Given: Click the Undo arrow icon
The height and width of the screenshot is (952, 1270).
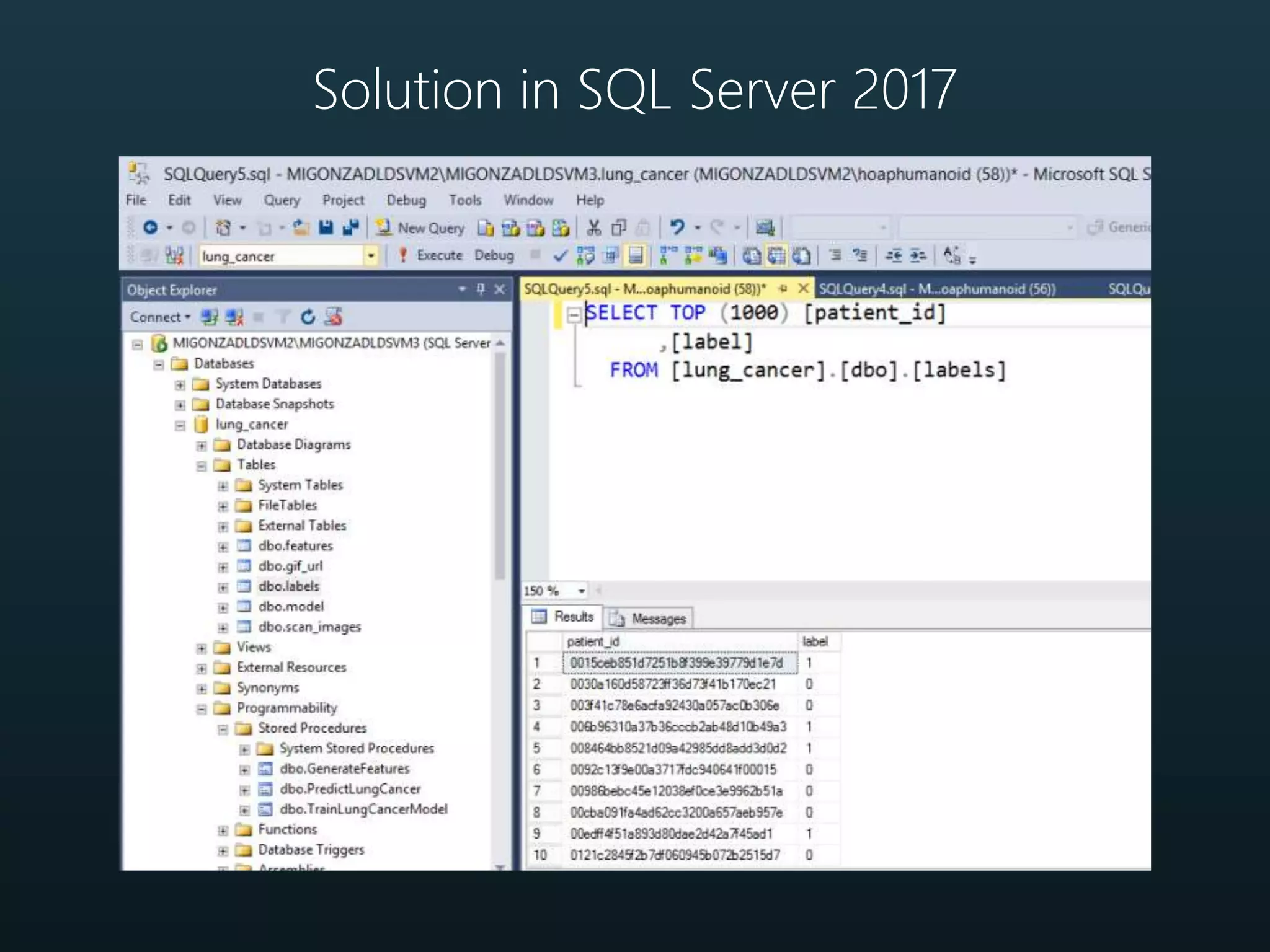Looking at the screenshot, I should click(x=677, y=227).
